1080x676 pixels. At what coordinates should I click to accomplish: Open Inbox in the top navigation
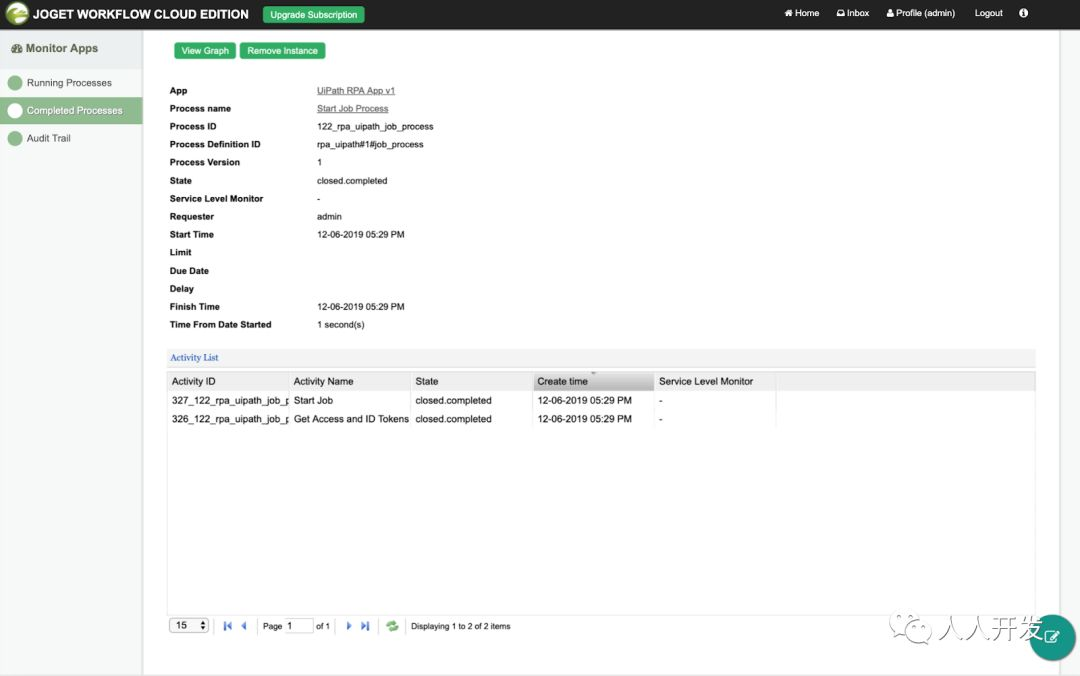[853, 13]
